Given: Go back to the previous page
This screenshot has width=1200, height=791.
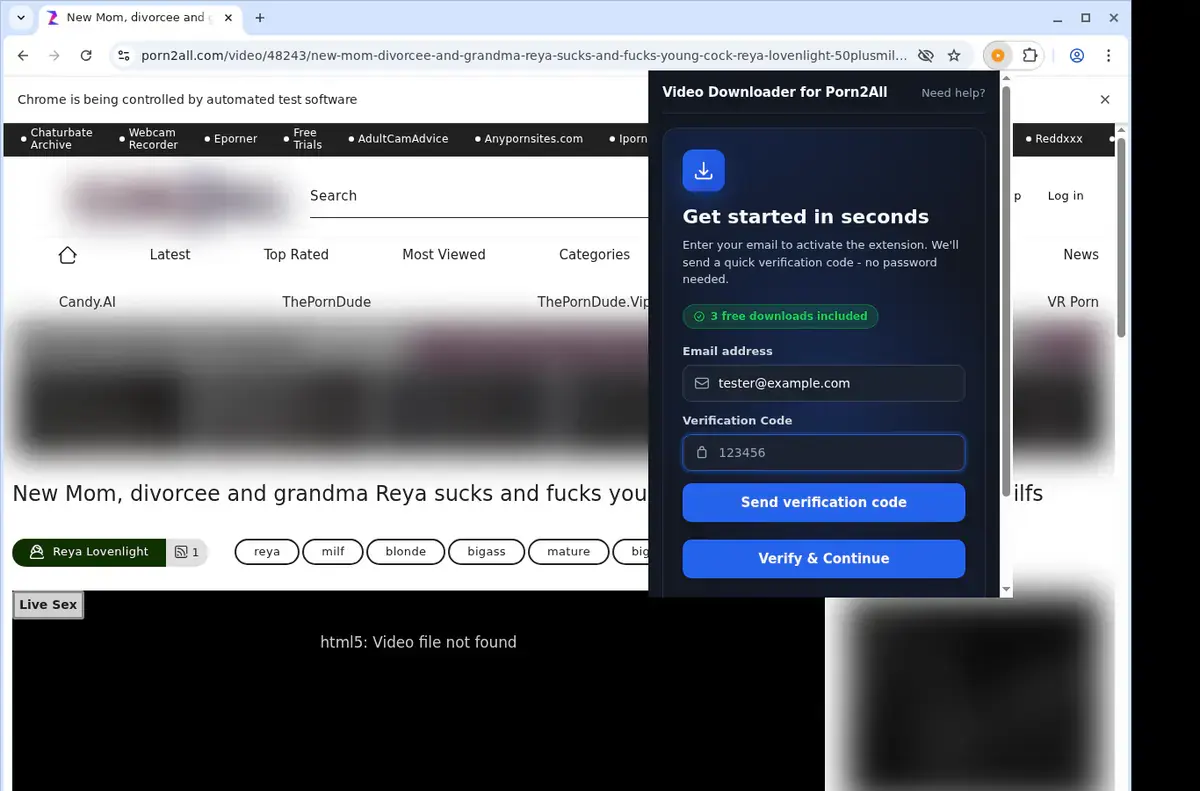Looking at the screenshot, I should (x=24, y=56).
